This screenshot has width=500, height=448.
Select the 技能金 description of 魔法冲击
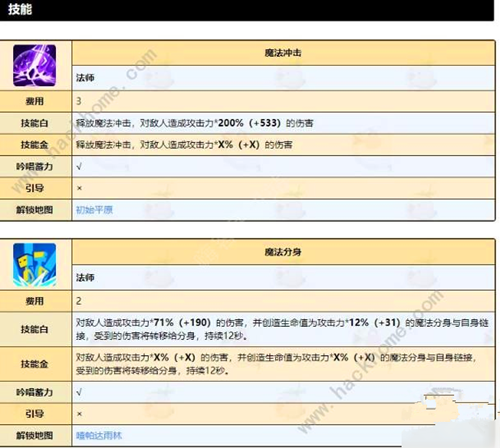point(184,145)
